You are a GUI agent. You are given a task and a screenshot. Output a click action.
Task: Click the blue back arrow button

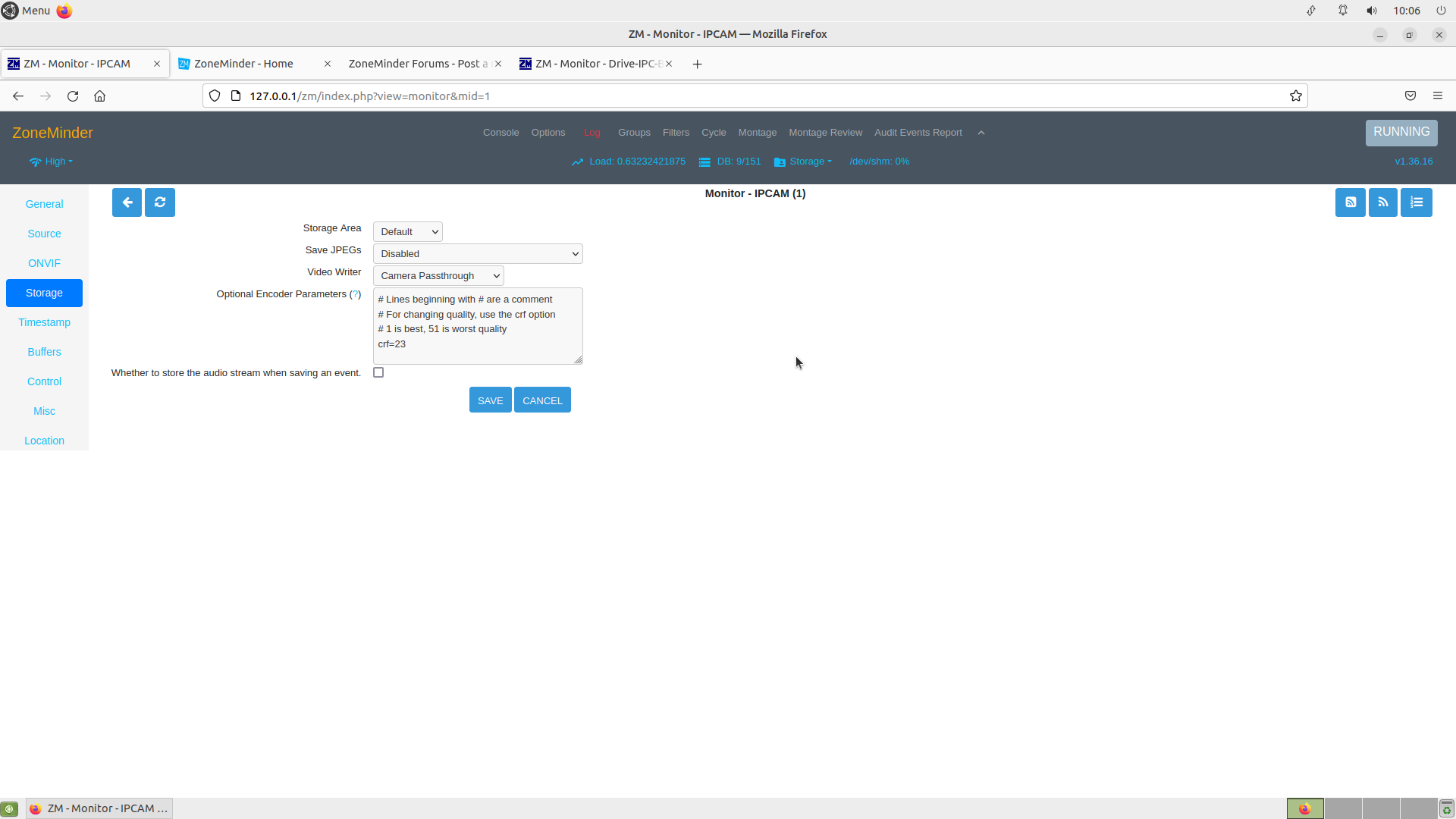(127, 202)
